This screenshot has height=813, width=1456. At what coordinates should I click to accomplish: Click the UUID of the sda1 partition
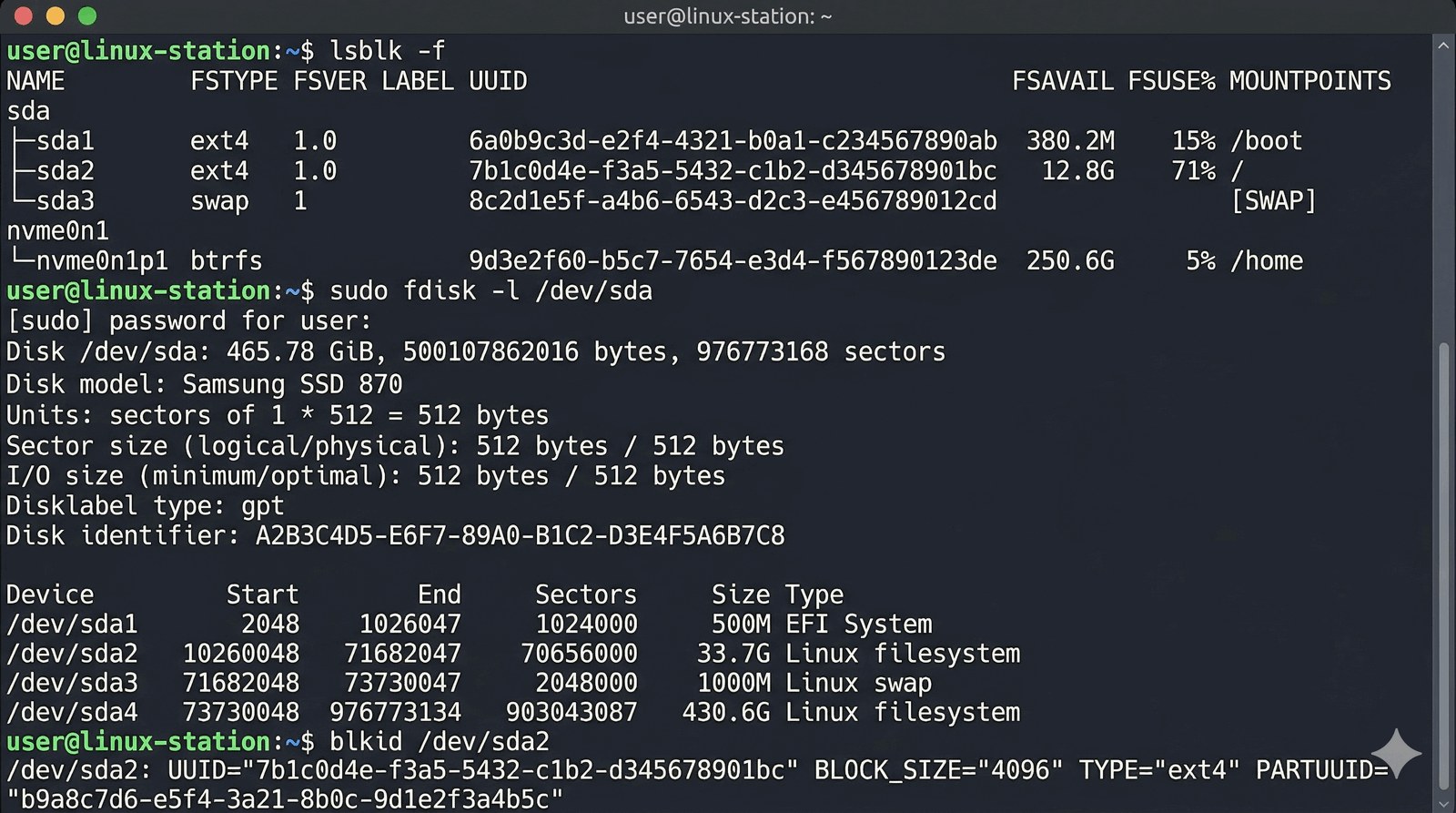[733, 141]
